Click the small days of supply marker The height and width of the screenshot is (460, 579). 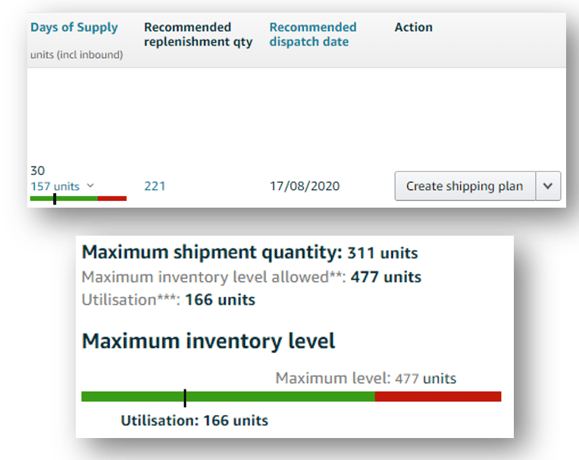coord(55,199)
